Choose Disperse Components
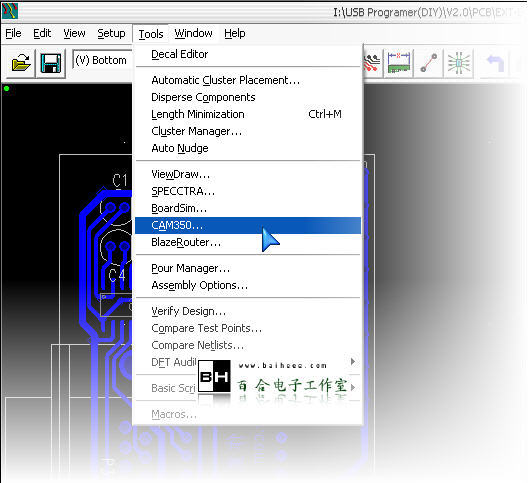Viewport: 528px width, 483px height. coord(248,97)
